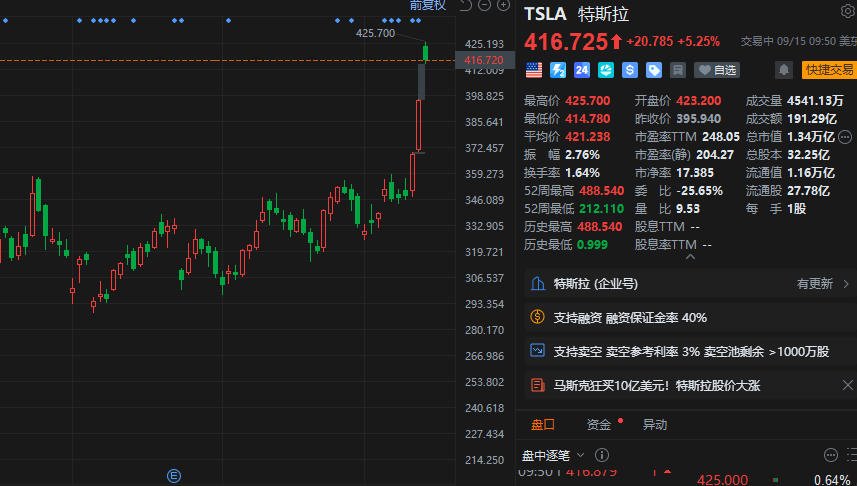Click the 总市值 1.34万亿 value
Image resolution: width=857 pixels, height=486 pixels.
pyautogui.click(x=811, y=137)
